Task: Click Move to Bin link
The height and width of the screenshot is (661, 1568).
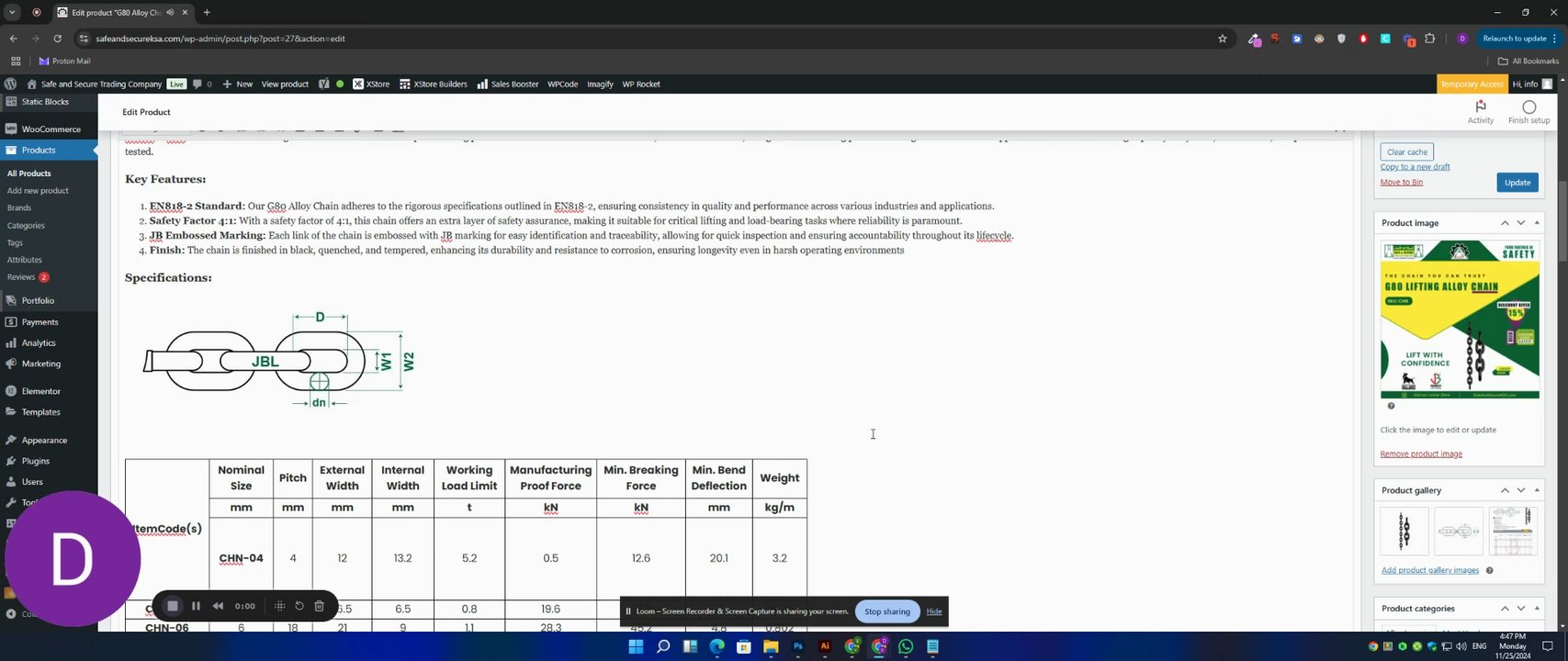Action: pos(1401,182)
